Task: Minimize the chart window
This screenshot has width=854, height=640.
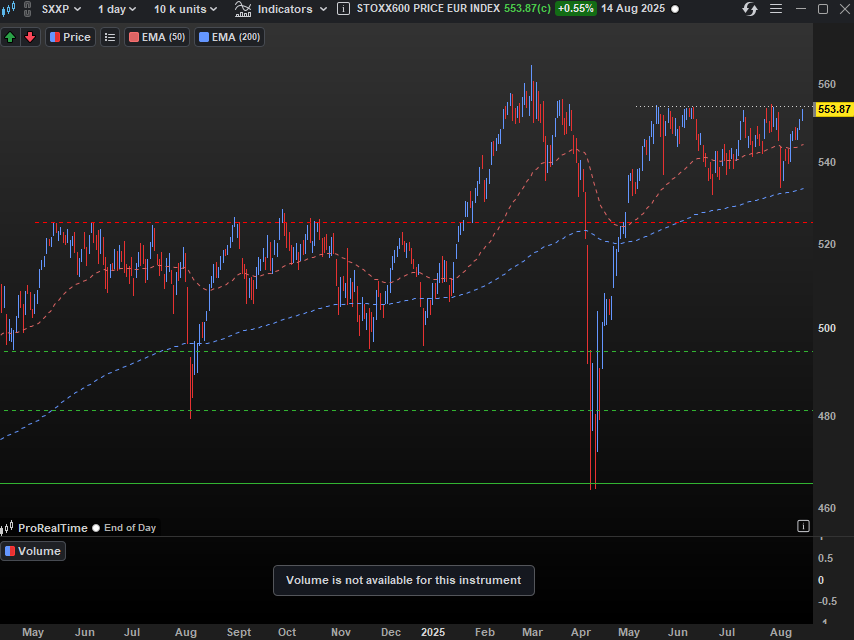Action: [801, 9]
